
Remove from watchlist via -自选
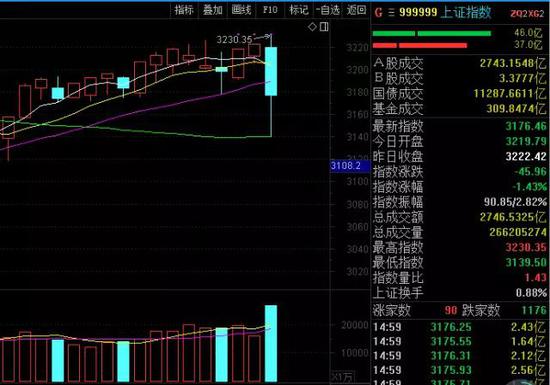pos(328,10)
